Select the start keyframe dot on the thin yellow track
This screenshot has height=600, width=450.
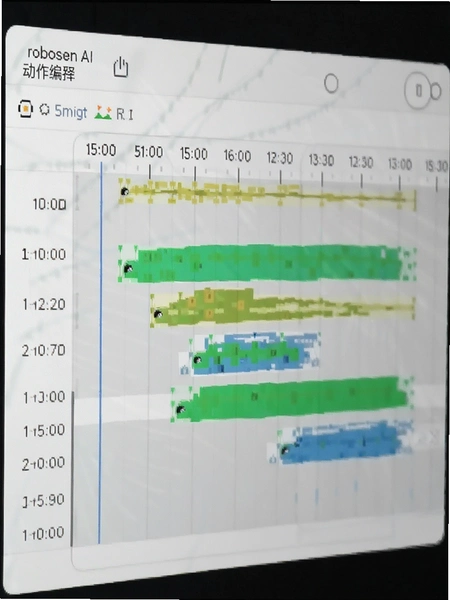tap(124, 191)
